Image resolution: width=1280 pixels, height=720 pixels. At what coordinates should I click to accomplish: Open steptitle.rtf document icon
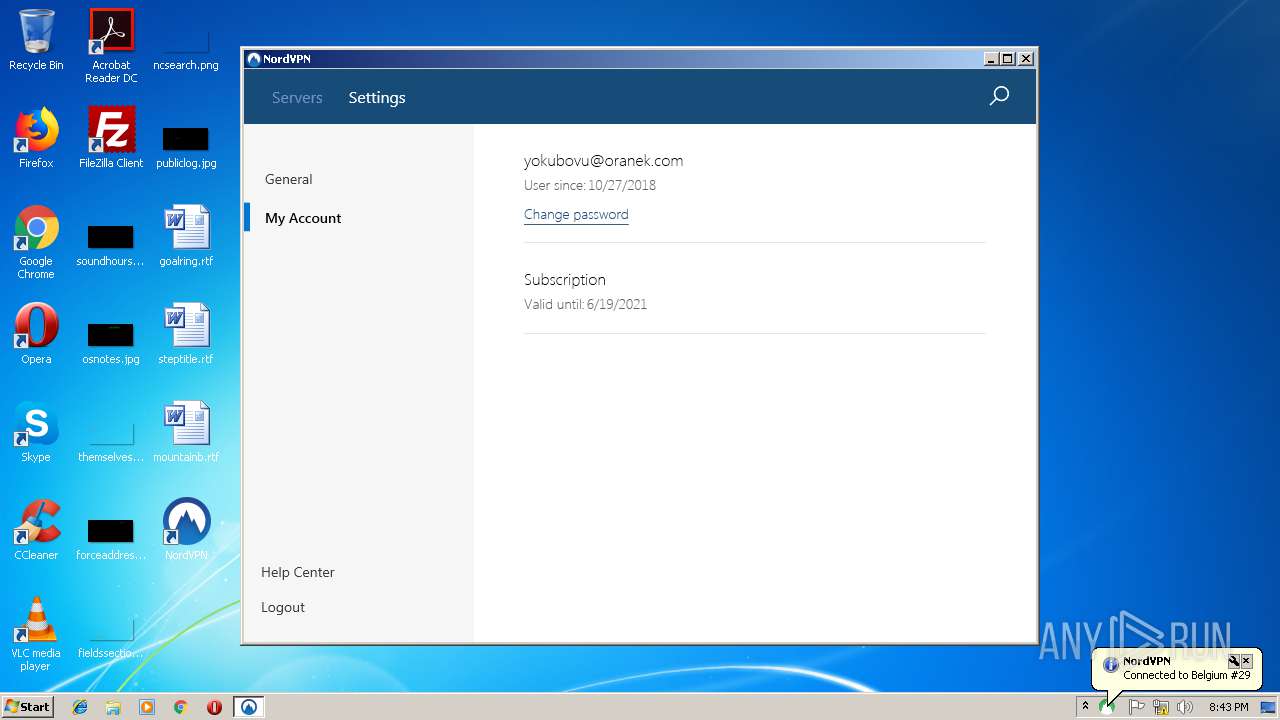pos(186,334)
